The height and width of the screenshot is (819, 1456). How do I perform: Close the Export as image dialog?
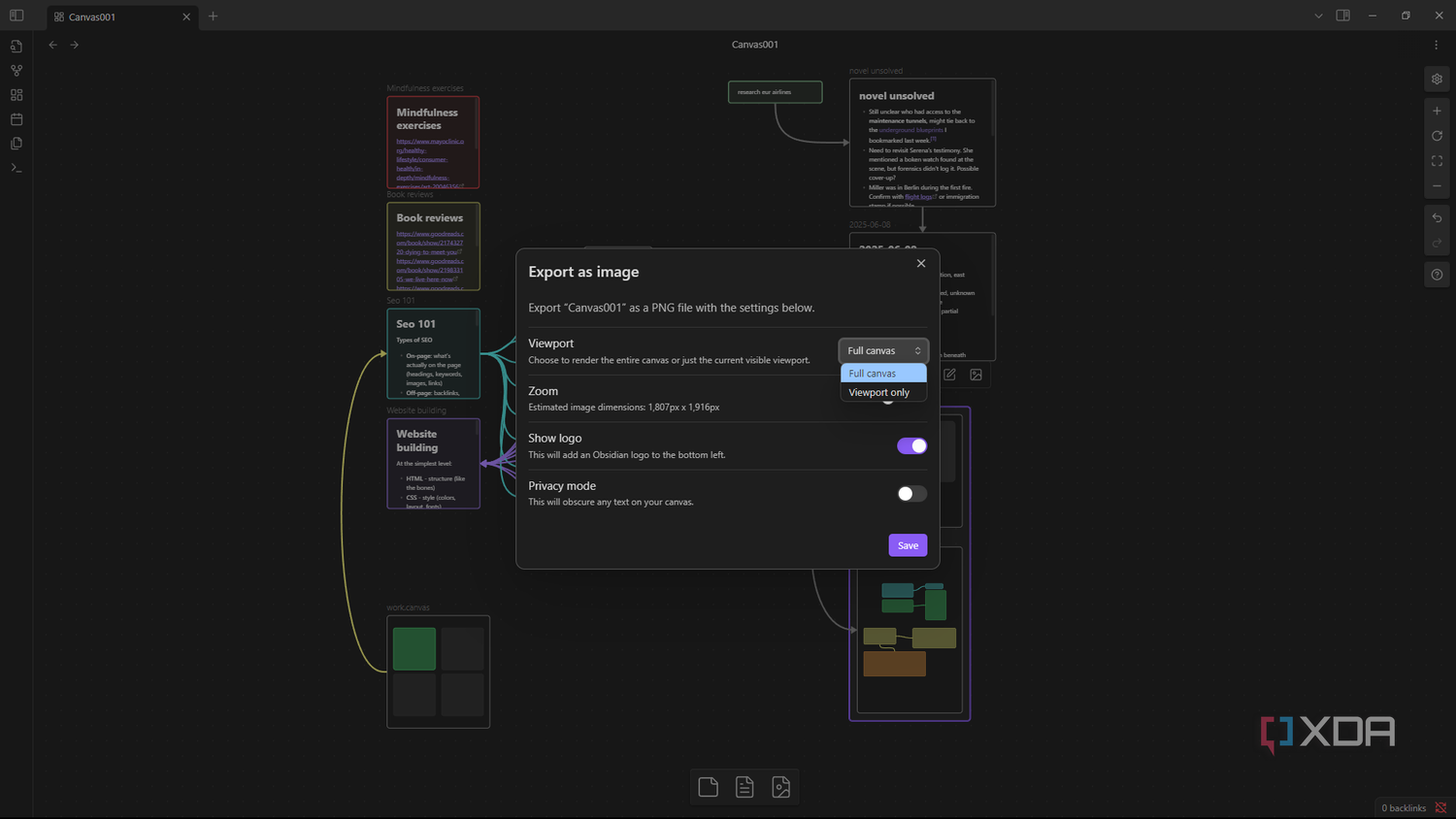[x=921, y=263]
